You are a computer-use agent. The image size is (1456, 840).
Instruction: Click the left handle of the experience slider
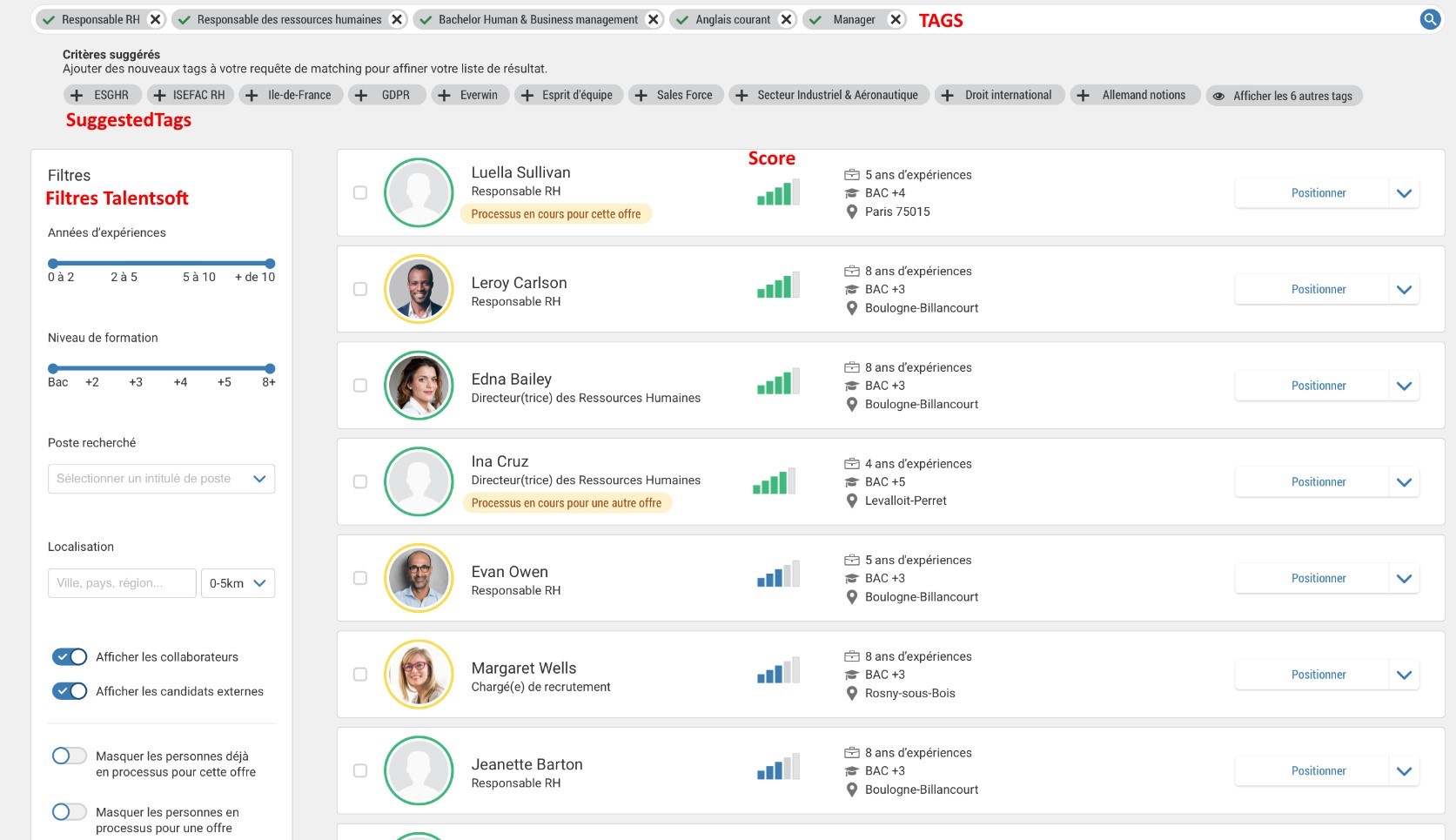[x=53, y=263]
